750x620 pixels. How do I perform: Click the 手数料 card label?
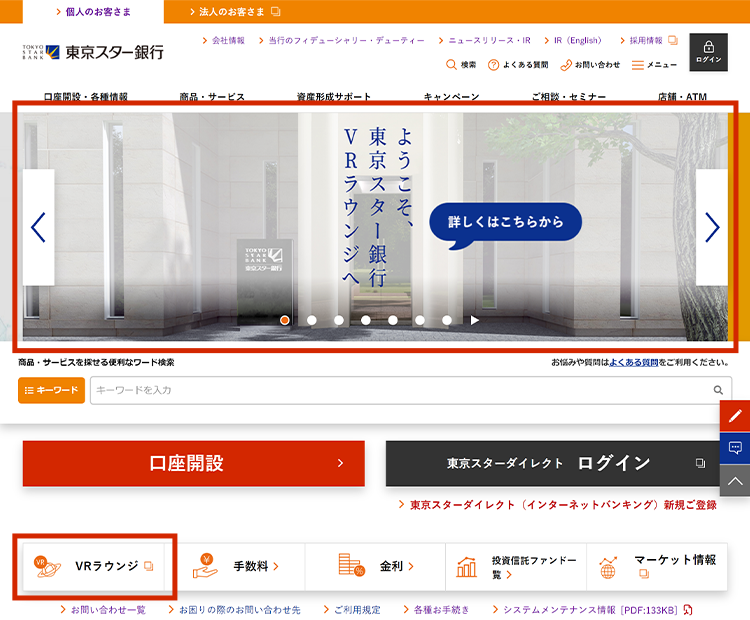point(251,566)
